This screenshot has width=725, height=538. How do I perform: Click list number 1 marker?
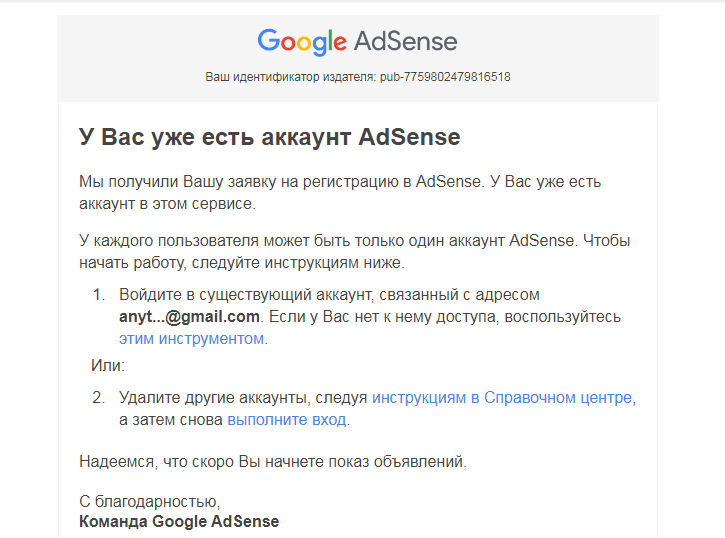tap(99, 295)
